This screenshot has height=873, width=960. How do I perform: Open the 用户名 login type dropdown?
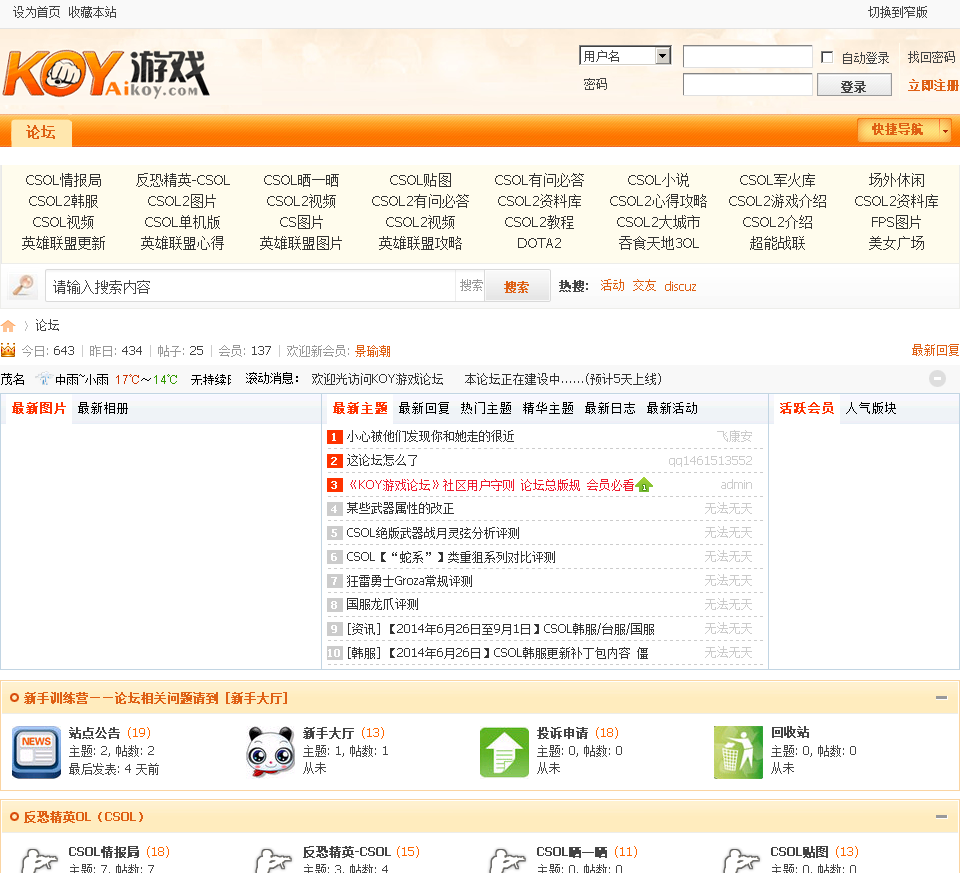pos(625,56)
